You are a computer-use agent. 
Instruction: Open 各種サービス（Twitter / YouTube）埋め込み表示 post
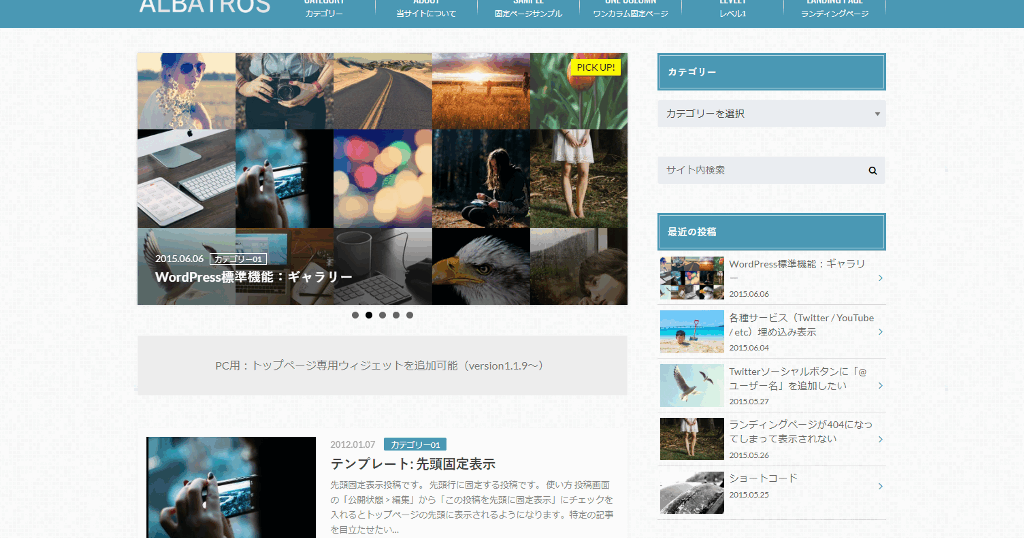click(x=801, y=324)
